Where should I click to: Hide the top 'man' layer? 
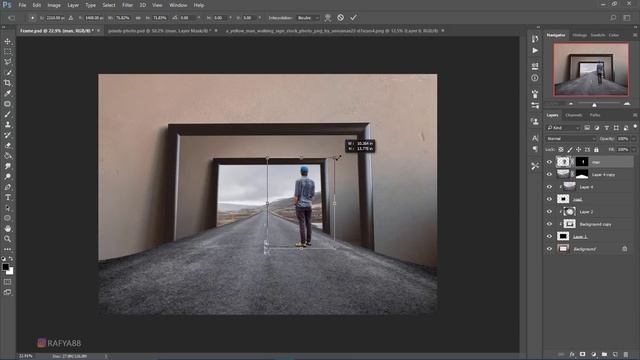(549, 162)
